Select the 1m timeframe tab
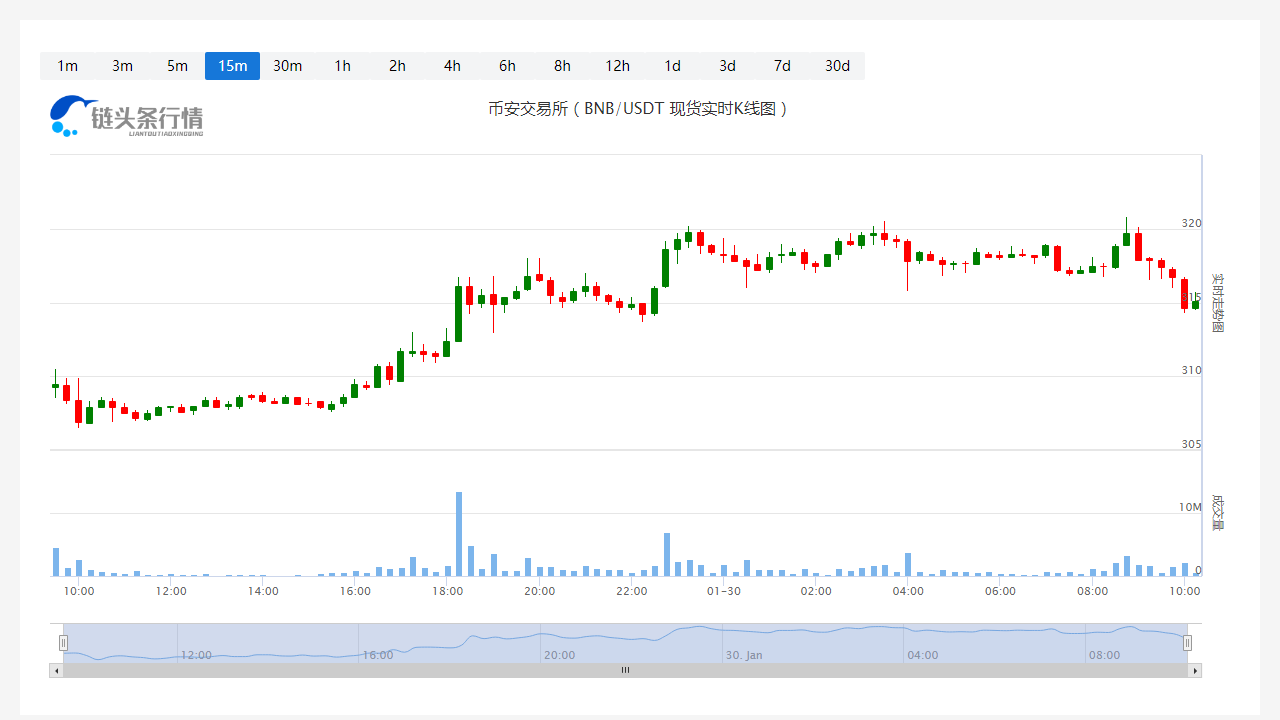The height and width of the screenshot is (720, 1280). click(67, 66)
